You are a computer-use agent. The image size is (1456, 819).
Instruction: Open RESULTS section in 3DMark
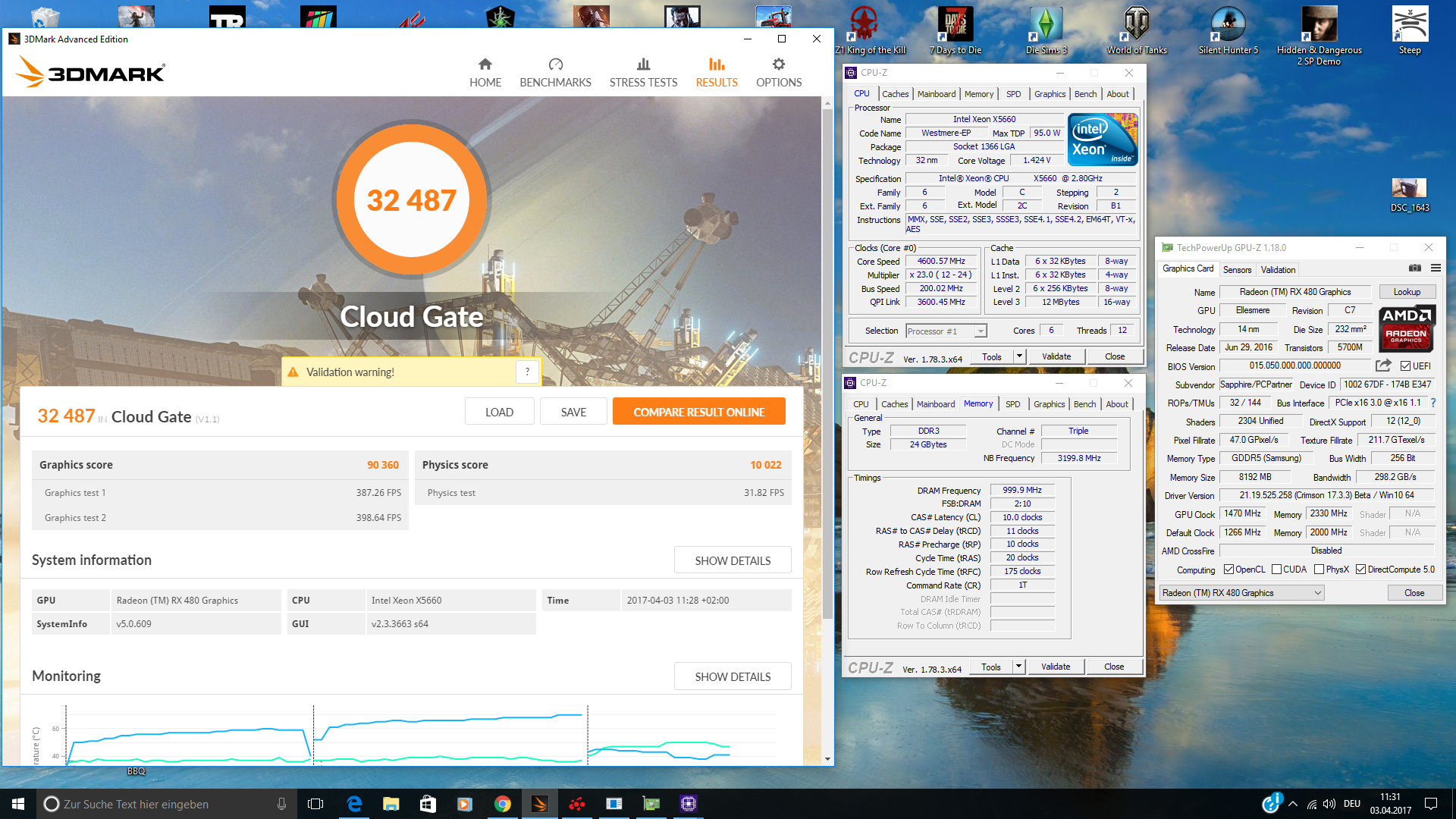717,73
